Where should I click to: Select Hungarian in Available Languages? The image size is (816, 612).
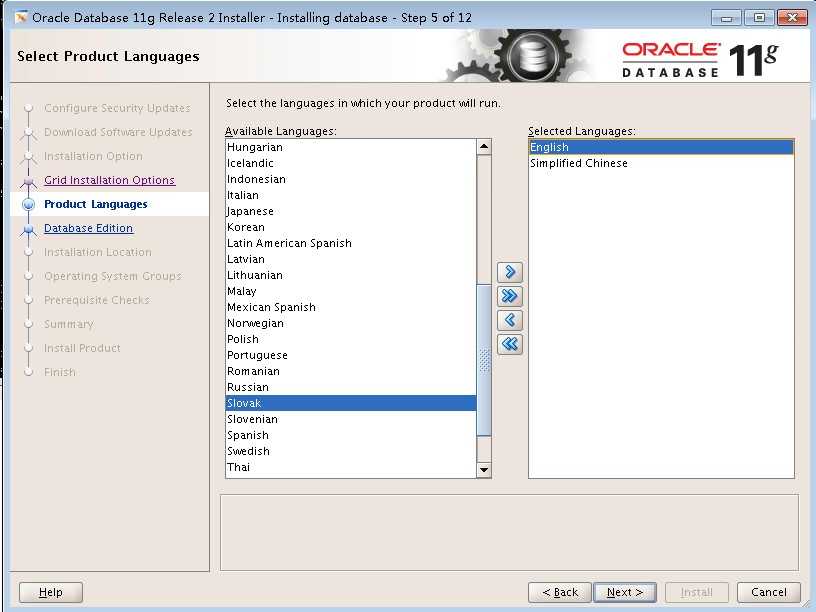[351, 147]
